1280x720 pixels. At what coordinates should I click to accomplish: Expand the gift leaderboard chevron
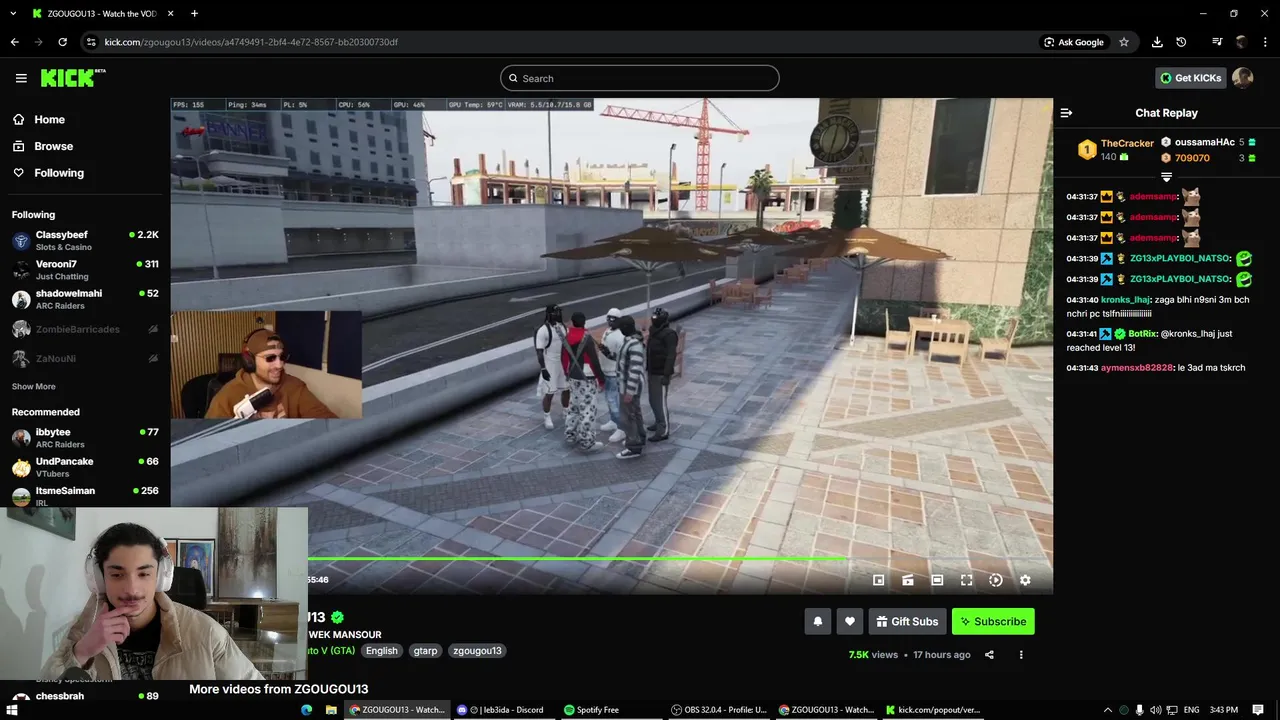point(1166,176)
